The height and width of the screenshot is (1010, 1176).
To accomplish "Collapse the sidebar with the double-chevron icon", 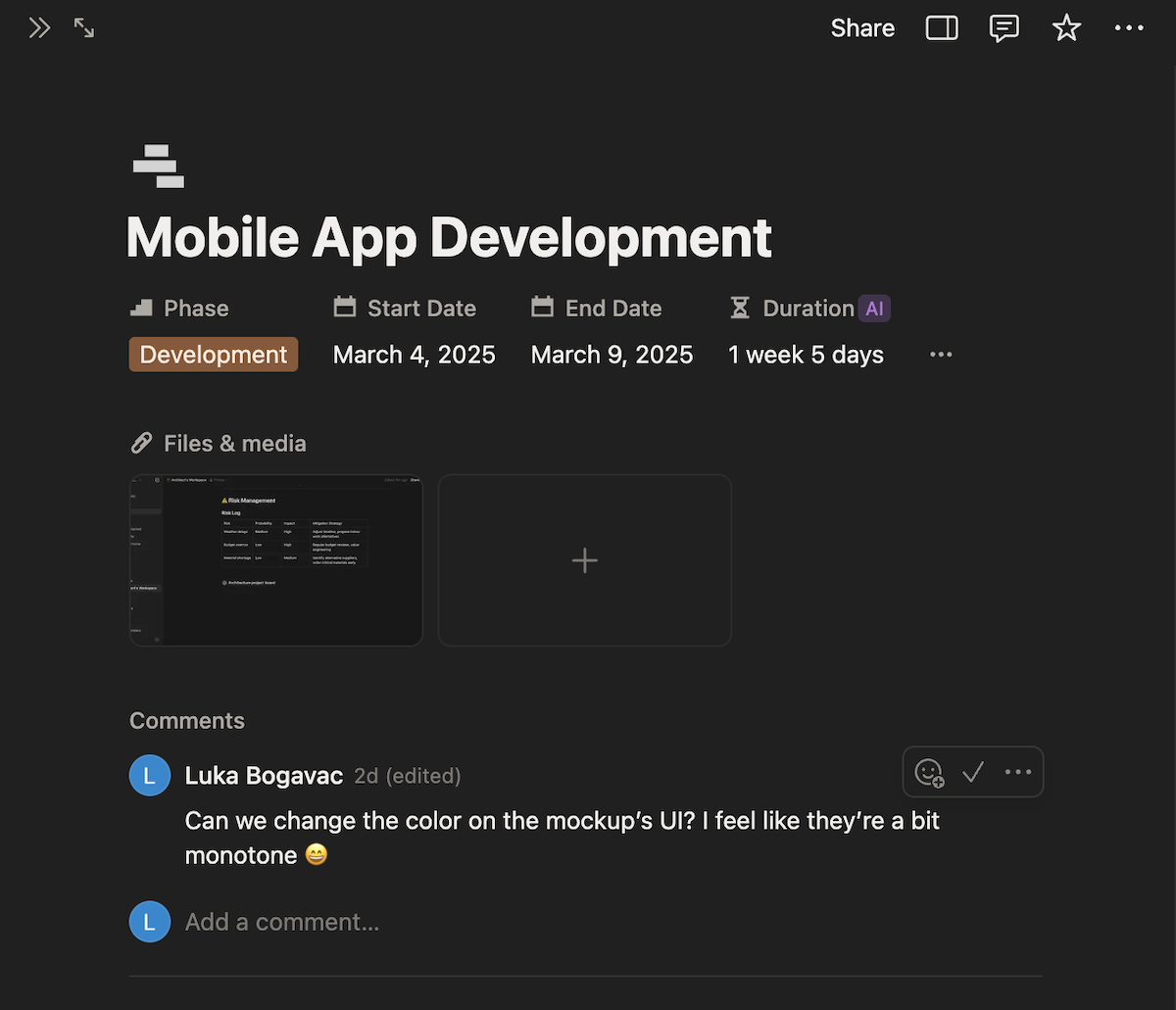I will coord(39,27).
